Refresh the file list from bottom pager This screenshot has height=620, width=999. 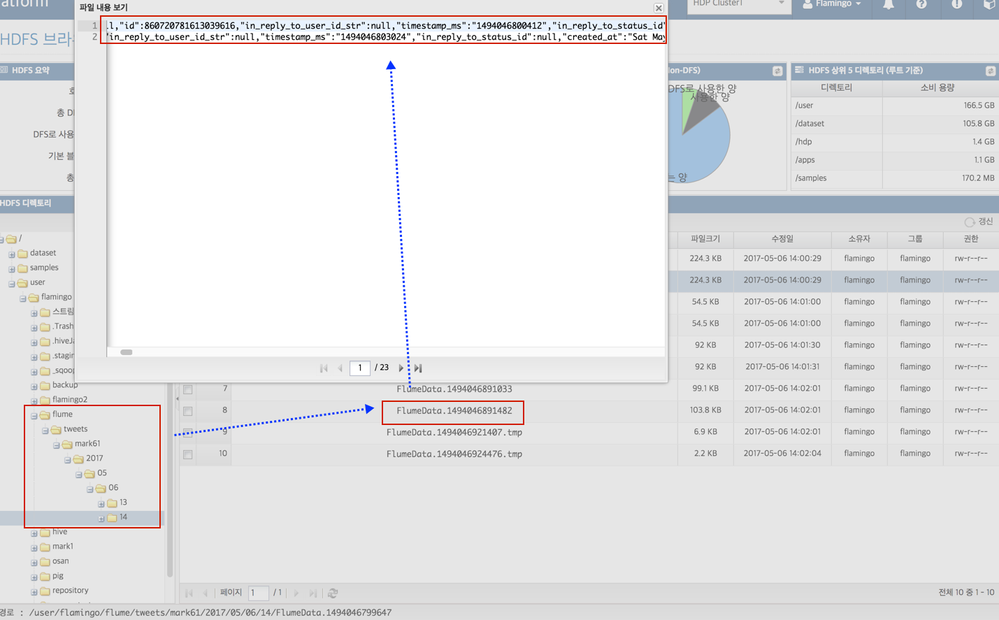[333, 593]
